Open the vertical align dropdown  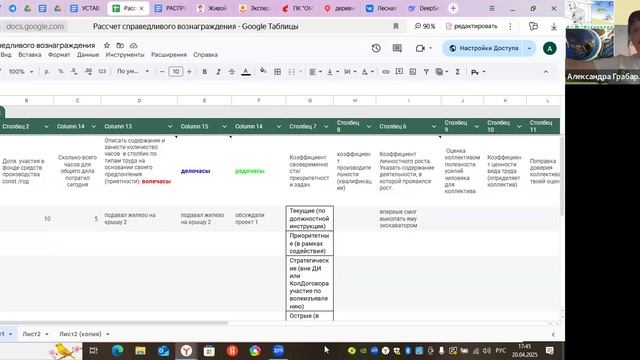click(x=333, y=72)
